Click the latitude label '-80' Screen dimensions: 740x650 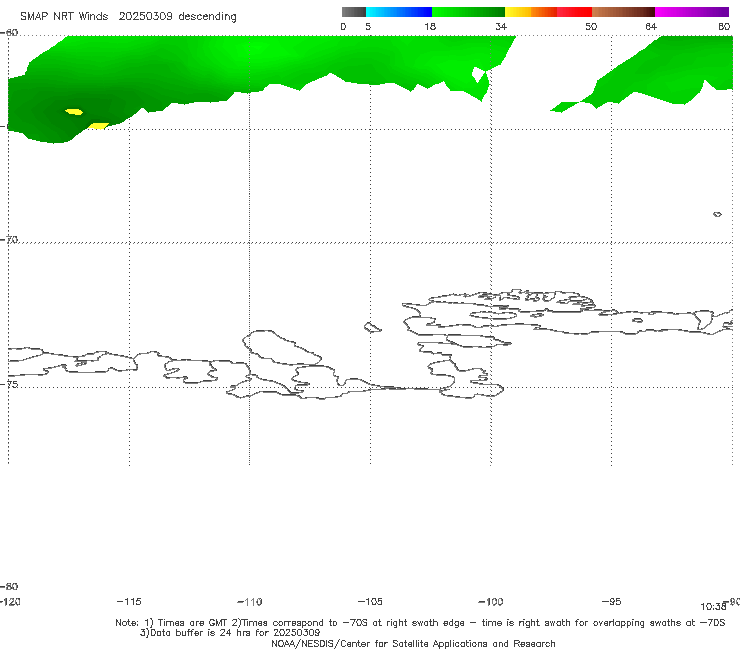tap(9, 586)
